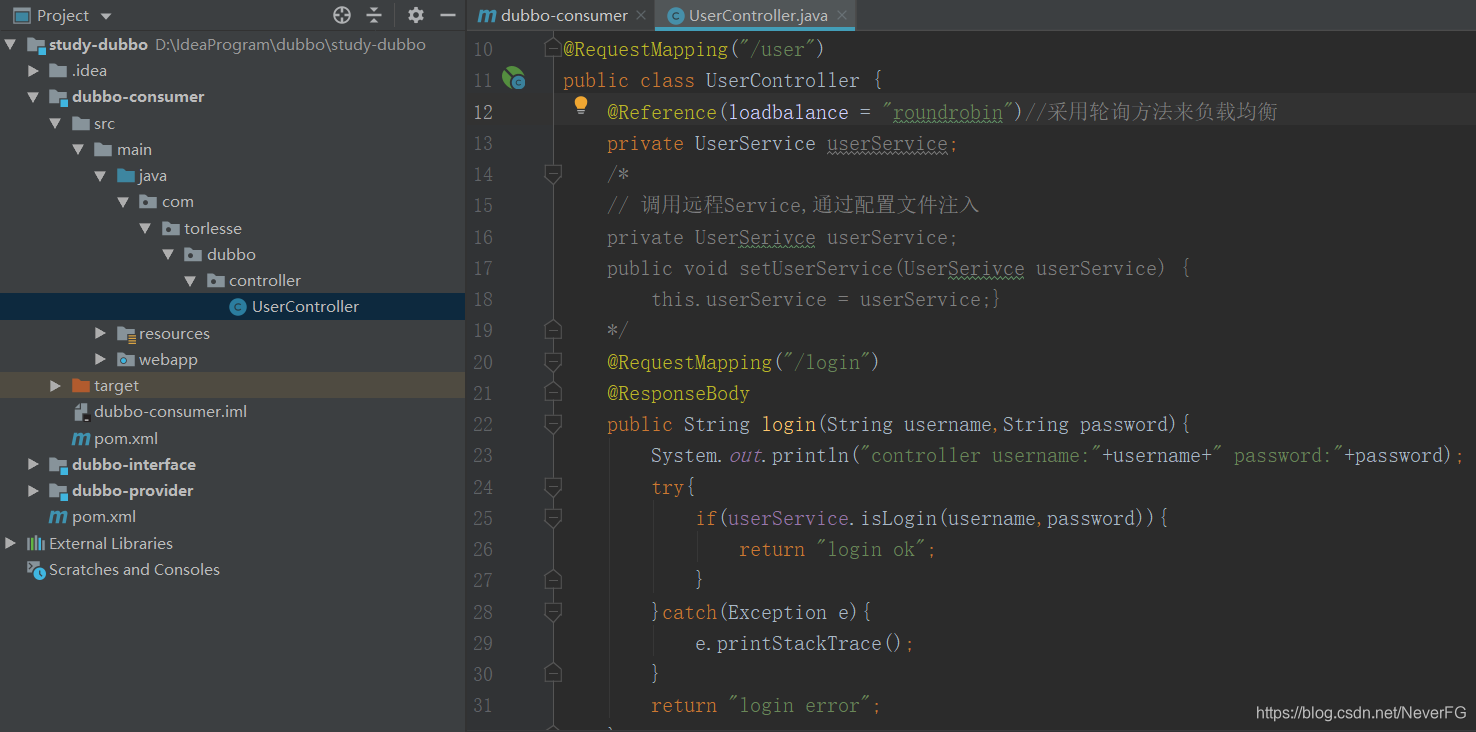Expand the resources folder
Viewport: 1476px width, 732px height.
coord(101,333)
